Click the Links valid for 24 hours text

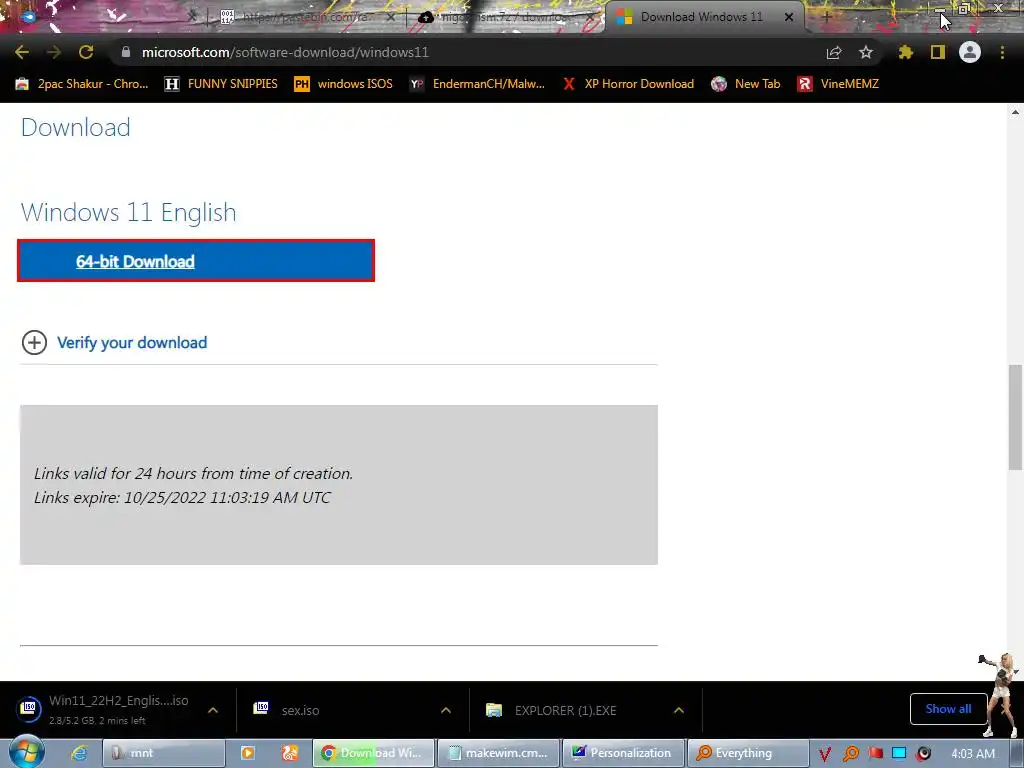point(193,473)
